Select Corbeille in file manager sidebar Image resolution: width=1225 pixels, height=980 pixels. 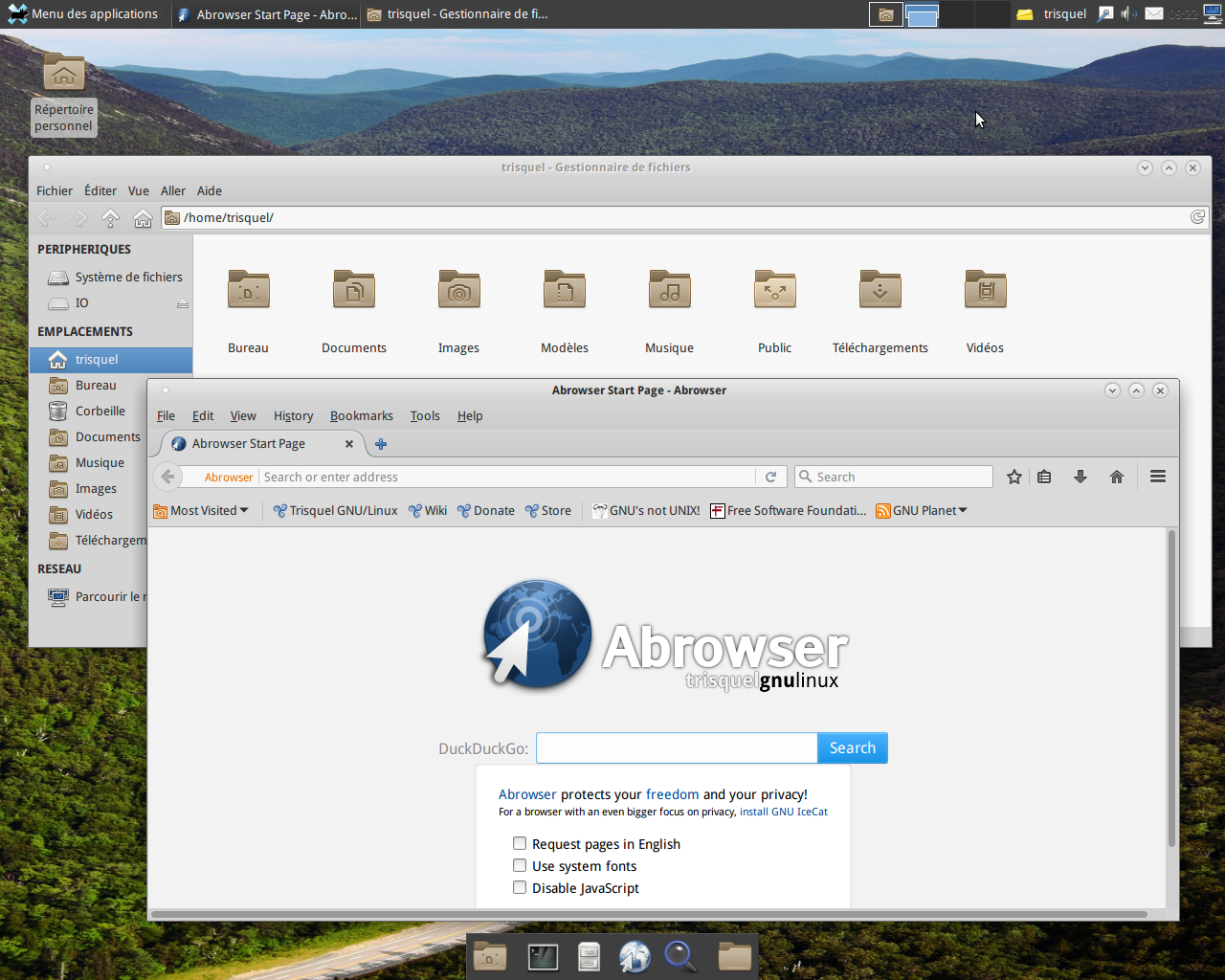click(100, 412)
